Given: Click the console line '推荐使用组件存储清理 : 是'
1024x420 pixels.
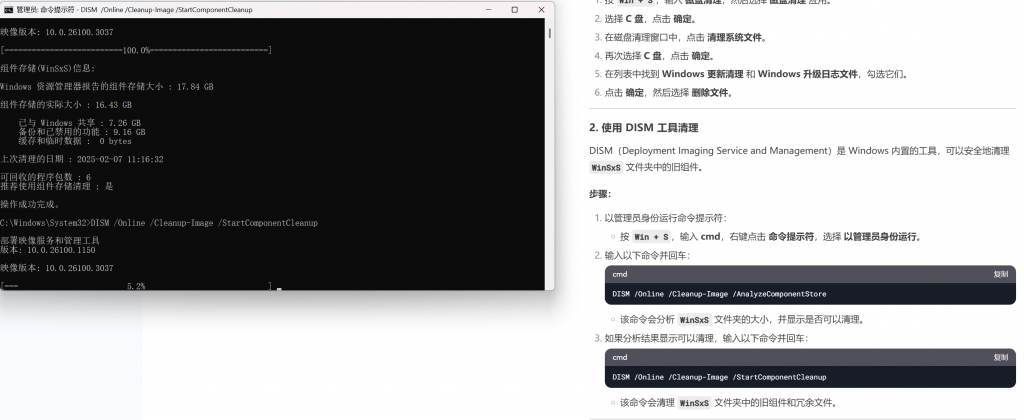Looking at the screenshot, I should (57, 186).
